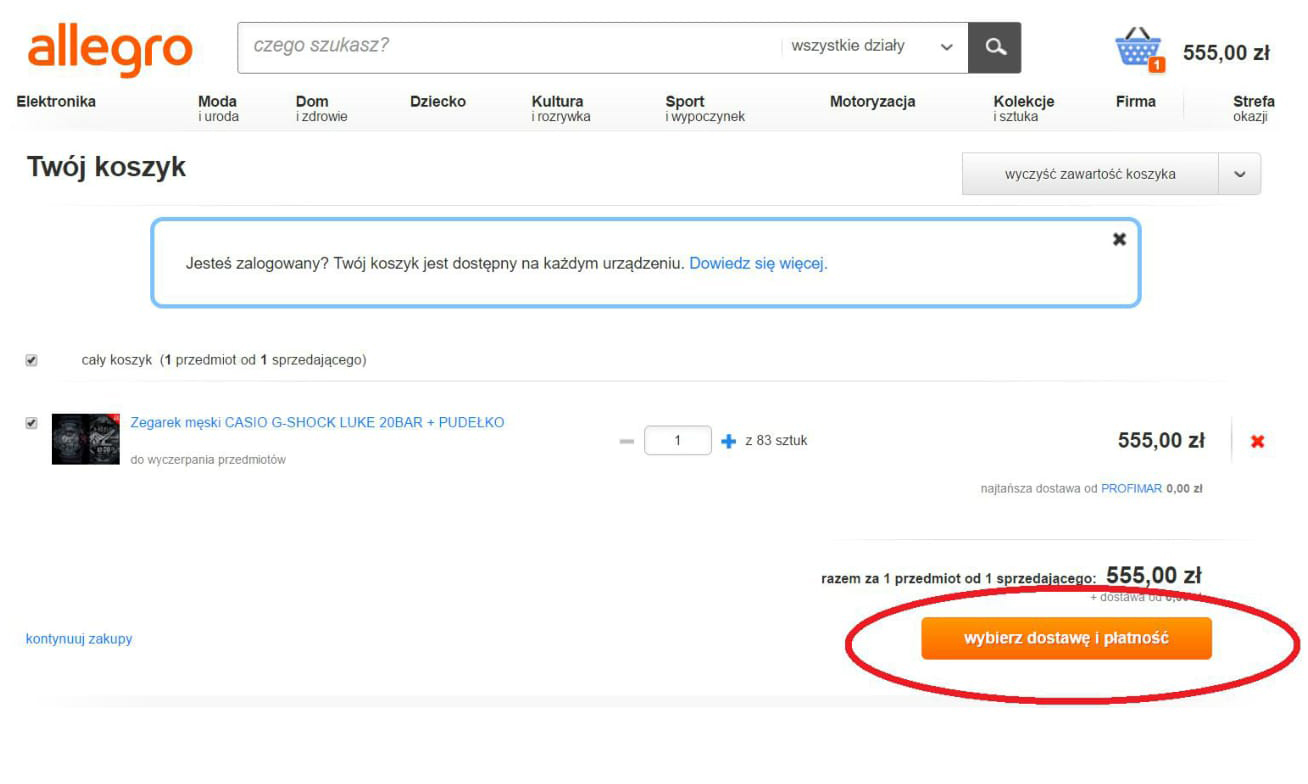Open the Firma category menu
1308x784 pixels.
pyautogui.click(x=1136, y=101)
